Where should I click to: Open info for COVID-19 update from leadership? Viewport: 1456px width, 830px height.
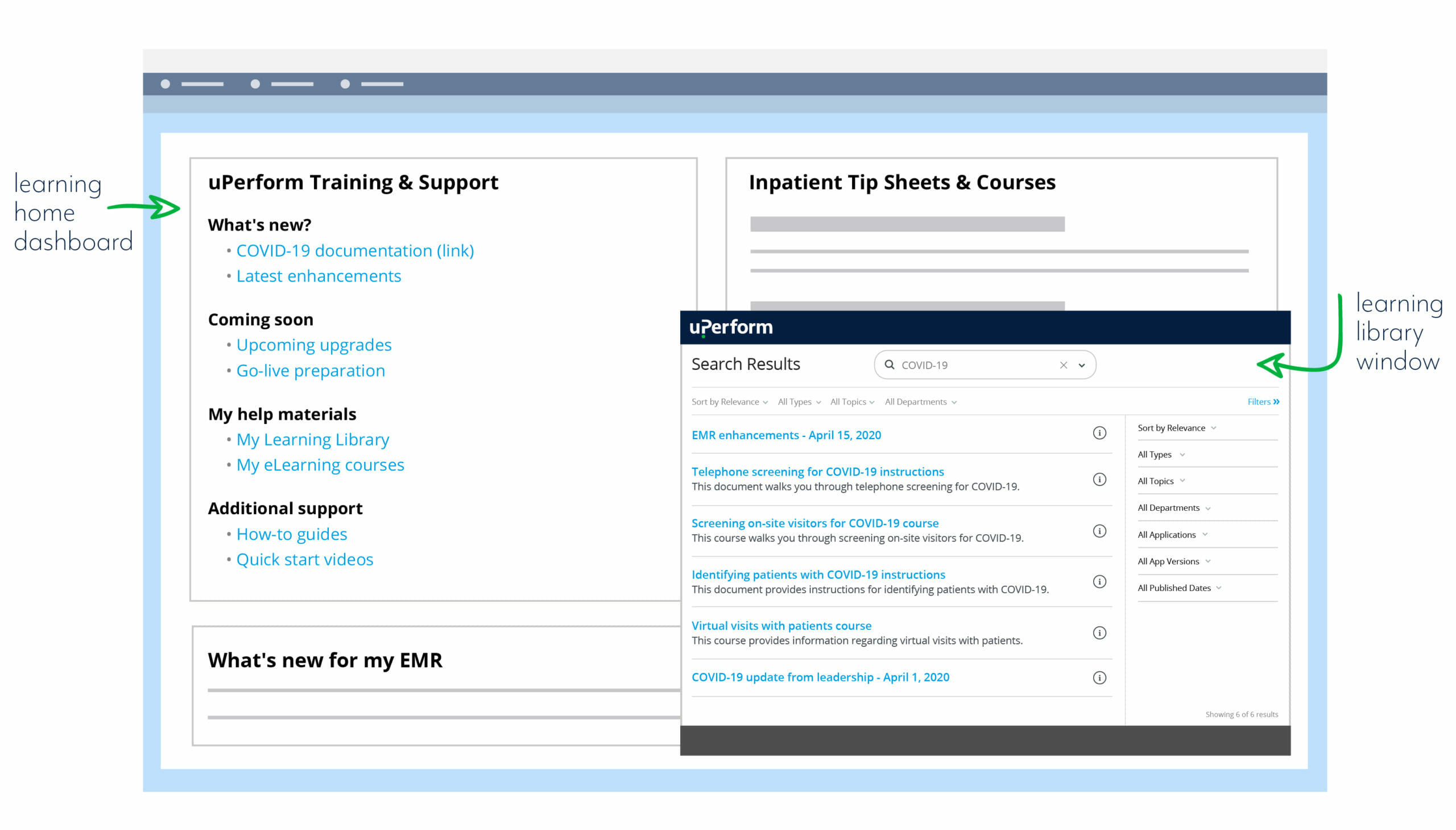click(1099, 678)
